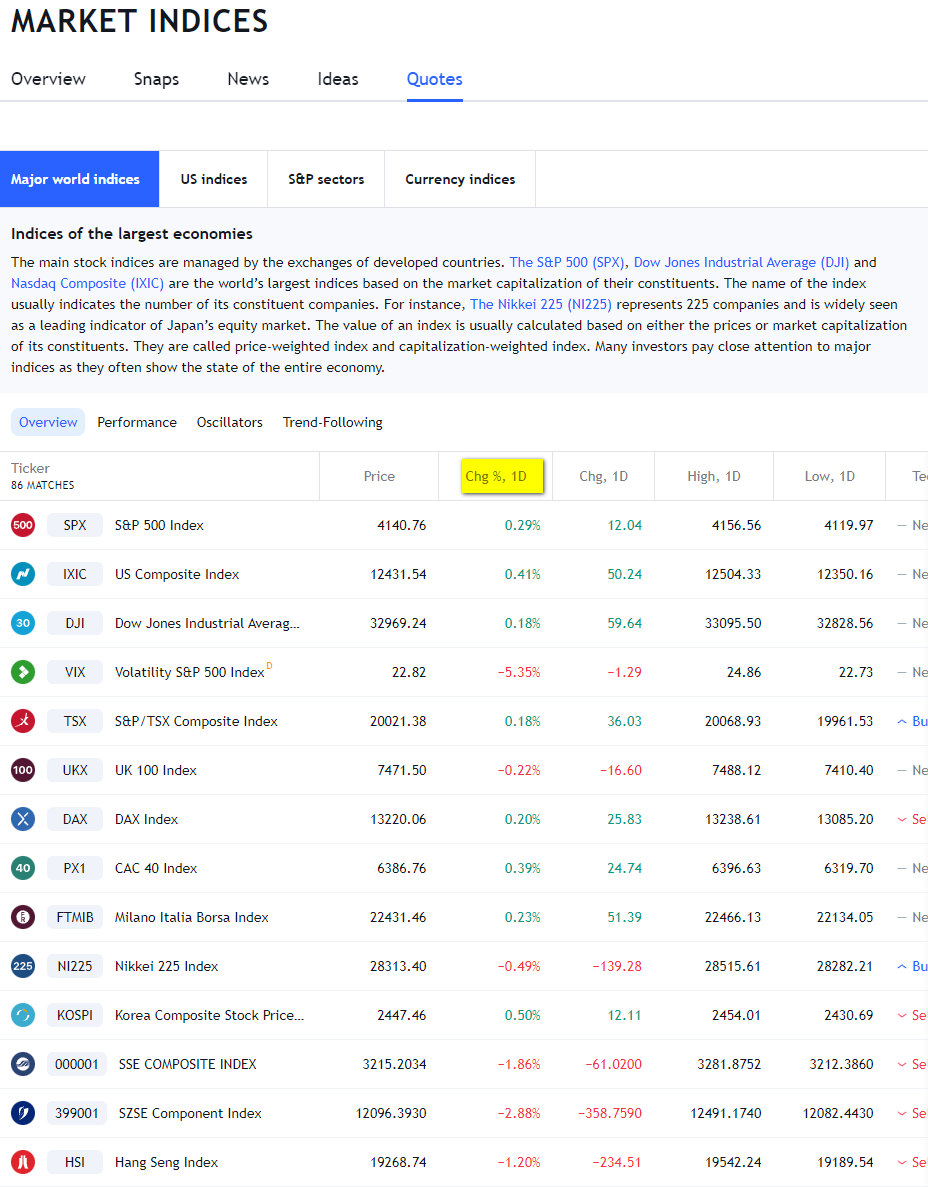Sort by Chg, 1D column header
This screenshot has height=1187, width=928.
(603, 476)
